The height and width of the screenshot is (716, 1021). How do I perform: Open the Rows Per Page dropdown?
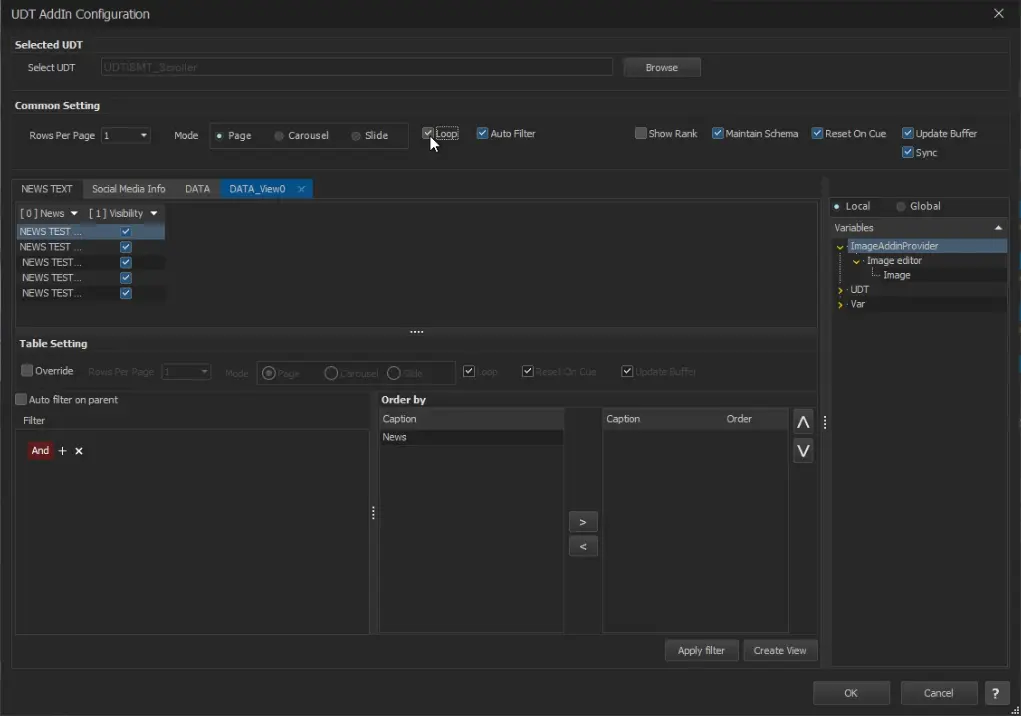click(x=143, y=136)
